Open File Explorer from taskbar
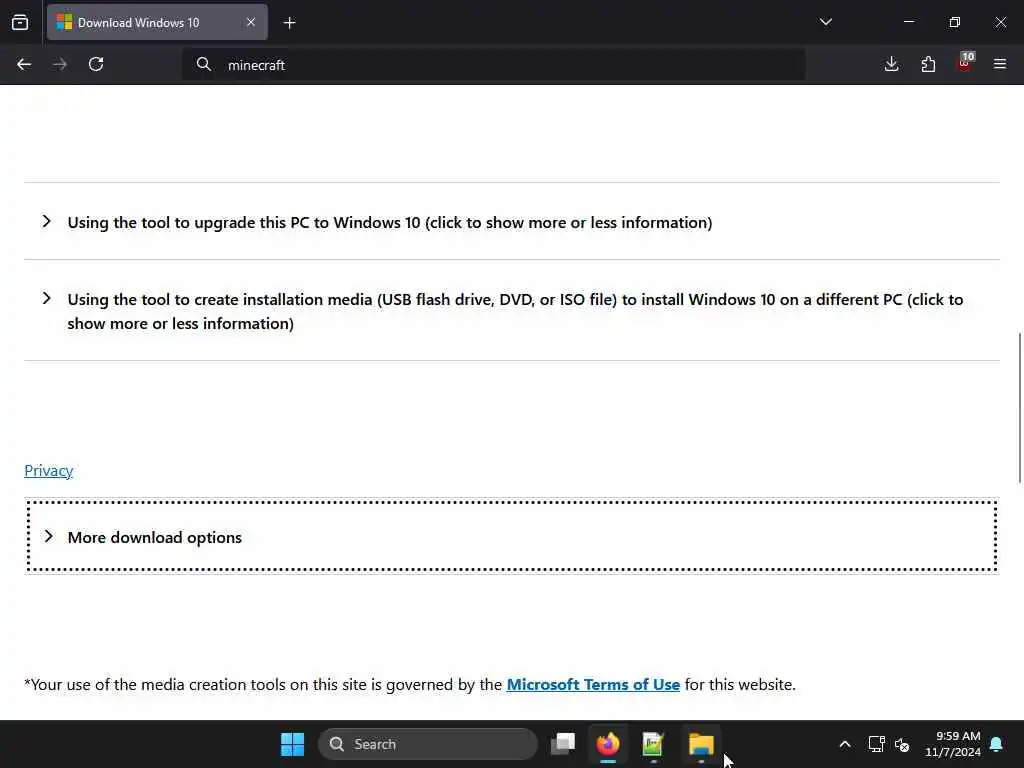Viewport: 1024px width, 768px height. 701,744
